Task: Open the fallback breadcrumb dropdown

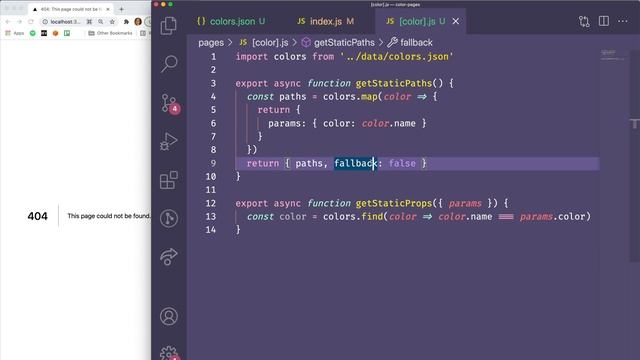Action: (x=411, y=42)
